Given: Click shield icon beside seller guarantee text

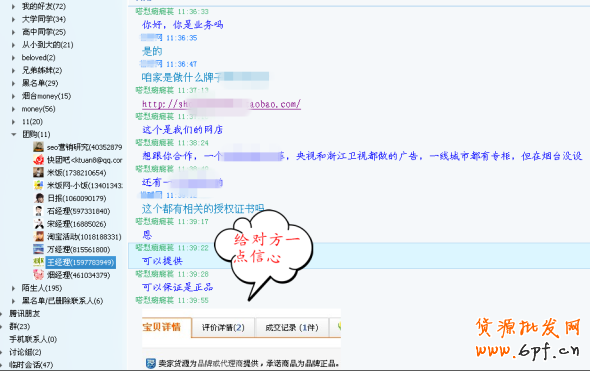Looking at the screenshot, I should point(151,363).
